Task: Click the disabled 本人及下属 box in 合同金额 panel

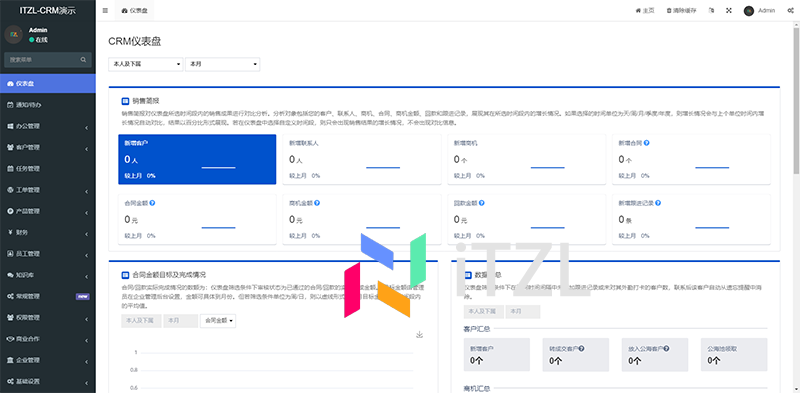Action: (141, 321)
